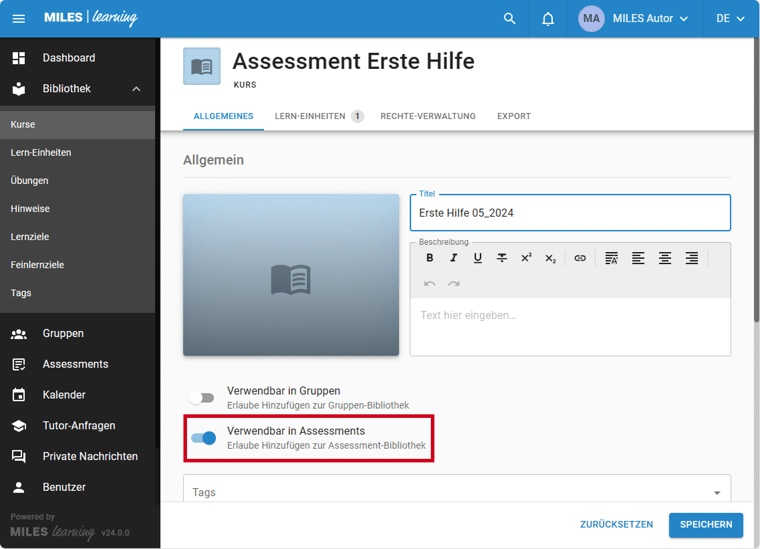Click the search magnifier icon
This screenshot has width=760, height=549.
point(510,19)
